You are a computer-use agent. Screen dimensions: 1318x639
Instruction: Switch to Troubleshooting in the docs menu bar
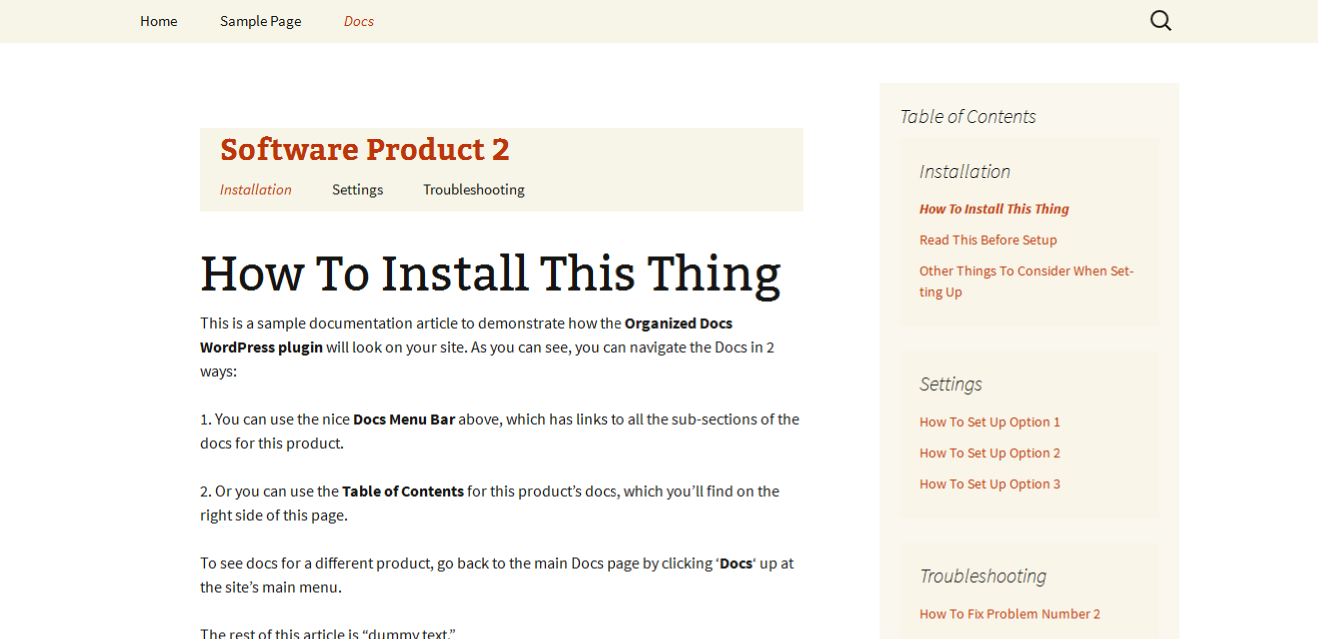click(x=474, y=189)
